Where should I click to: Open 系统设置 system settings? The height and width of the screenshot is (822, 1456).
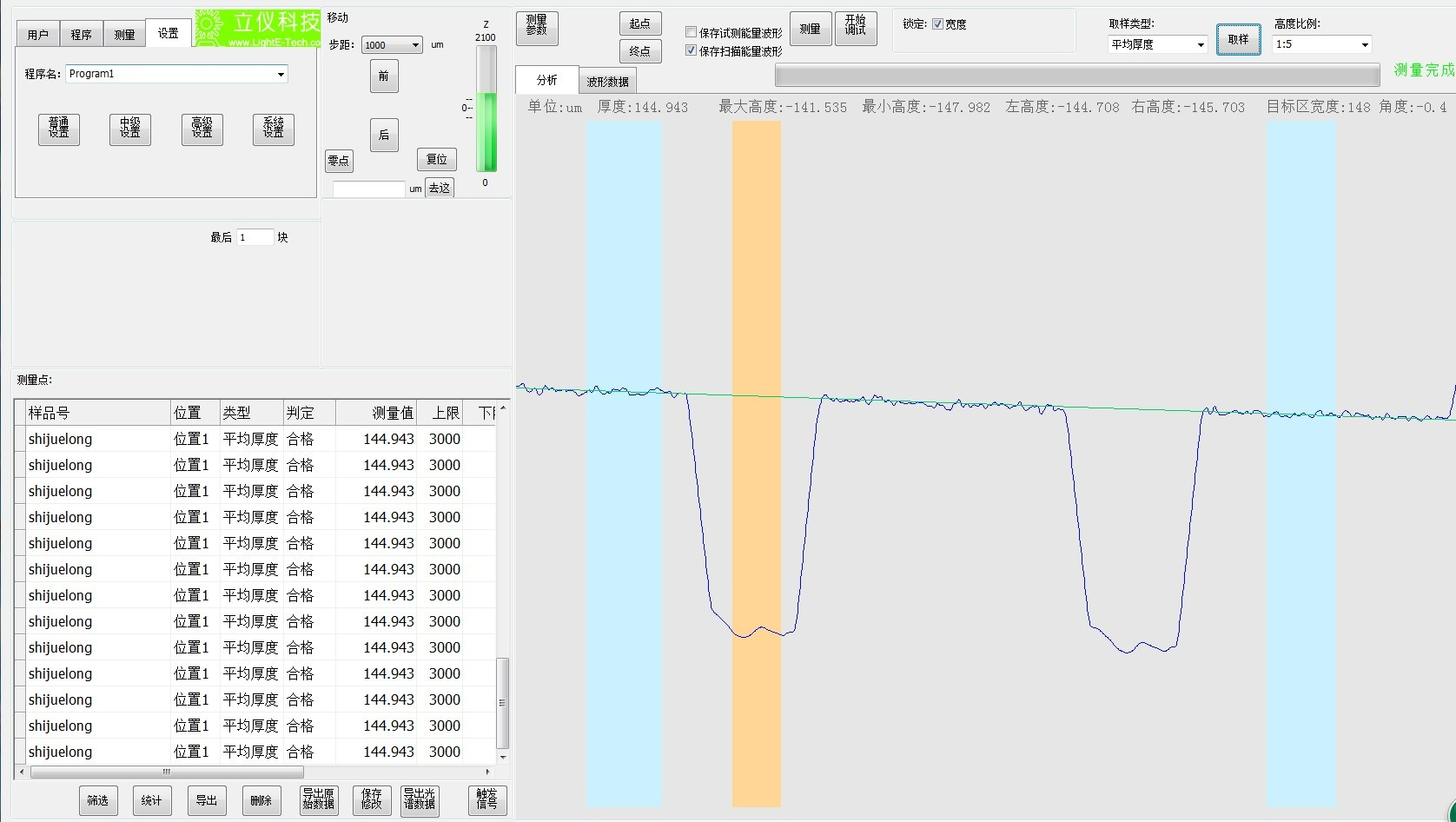[273, 129]
